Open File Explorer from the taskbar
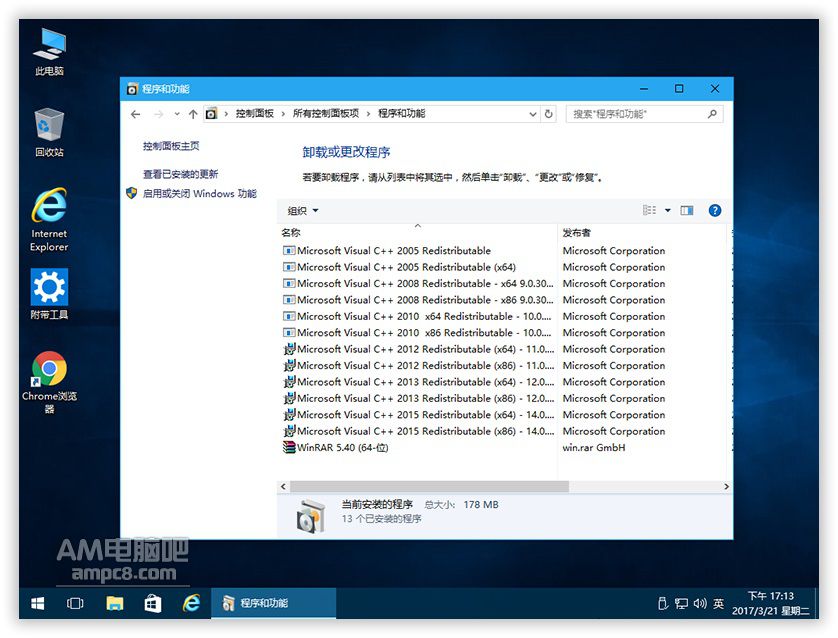 click(114, 604)
